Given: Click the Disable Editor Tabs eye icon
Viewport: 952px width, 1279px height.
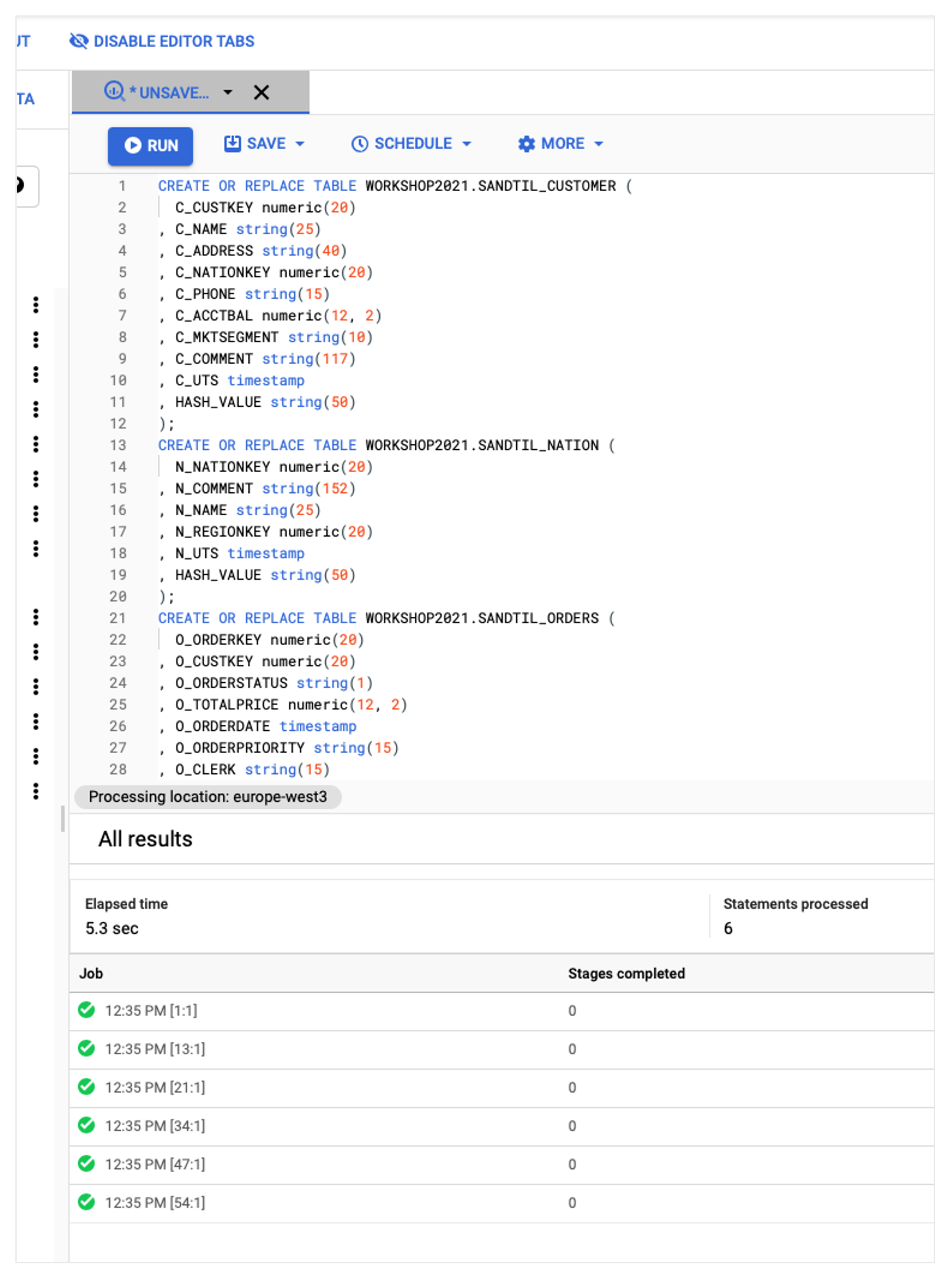Looking at the screenshot, I should [78, 41].
